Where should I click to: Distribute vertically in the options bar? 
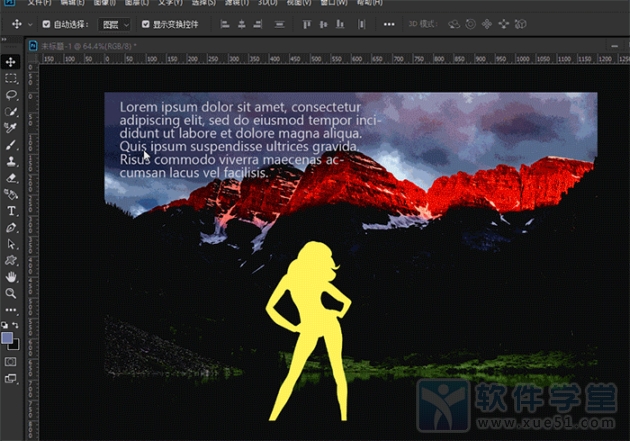coord(279,24)
